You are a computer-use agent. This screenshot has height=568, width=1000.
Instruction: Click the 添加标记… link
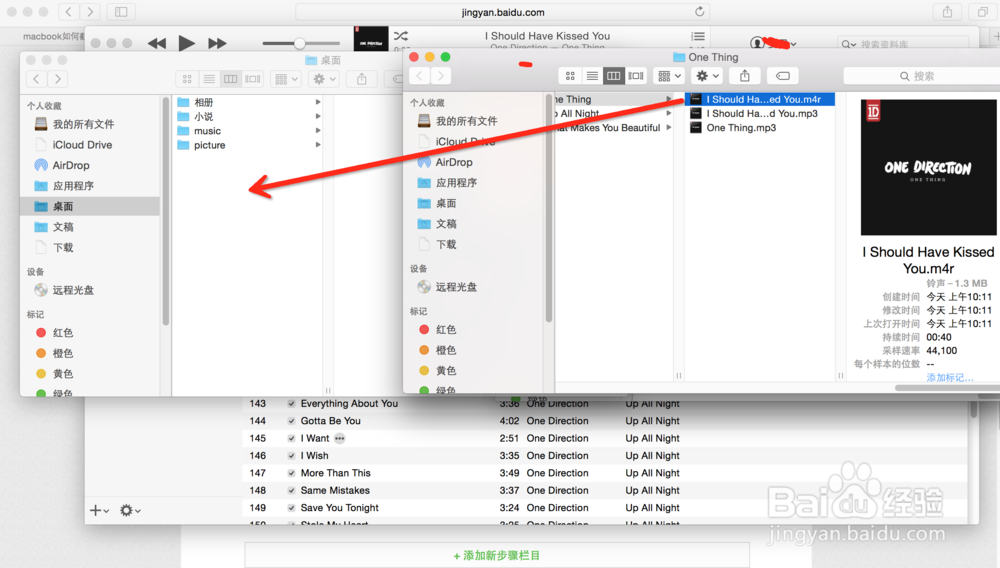click(950, 377)
